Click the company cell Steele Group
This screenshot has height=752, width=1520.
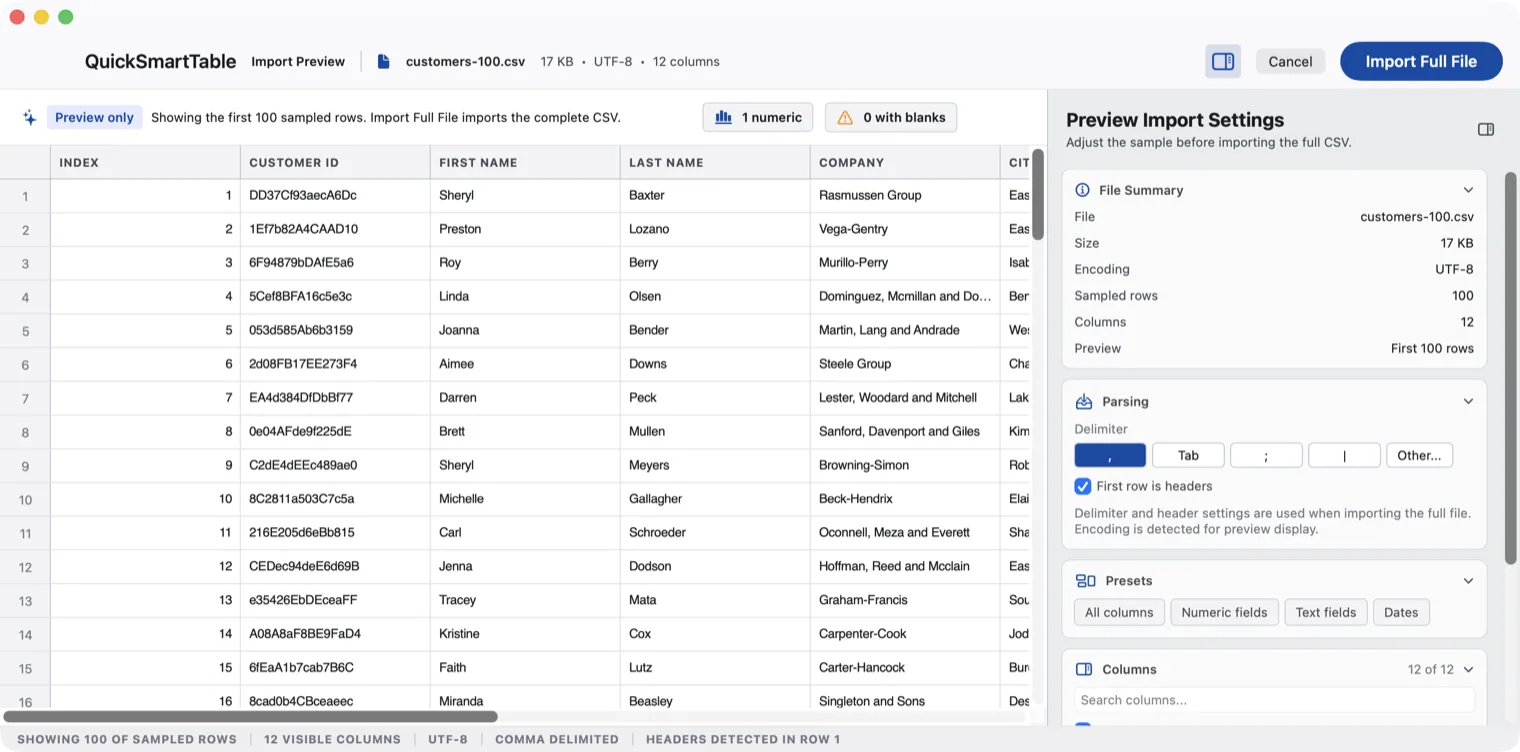(x=905, y=364)
